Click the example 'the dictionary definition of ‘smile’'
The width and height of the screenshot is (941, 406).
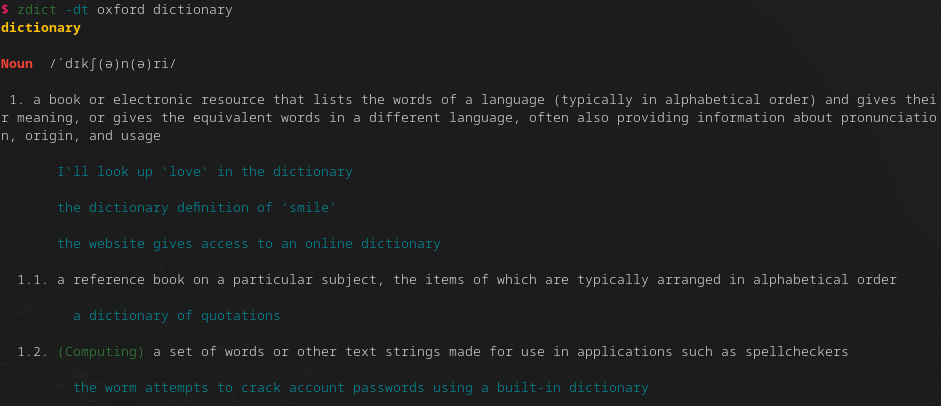point(197,207)
